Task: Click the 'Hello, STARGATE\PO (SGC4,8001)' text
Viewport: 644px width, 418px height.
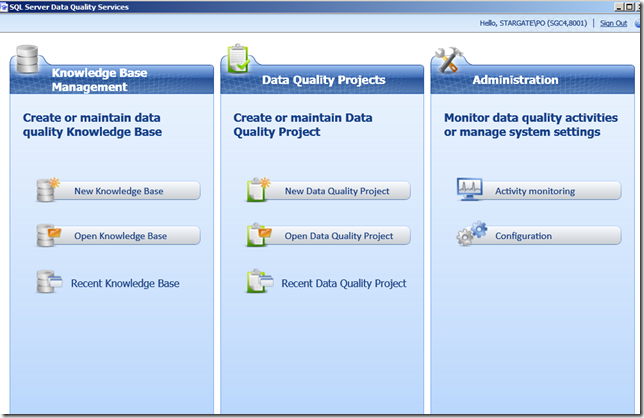Action: tap(533, 23)
